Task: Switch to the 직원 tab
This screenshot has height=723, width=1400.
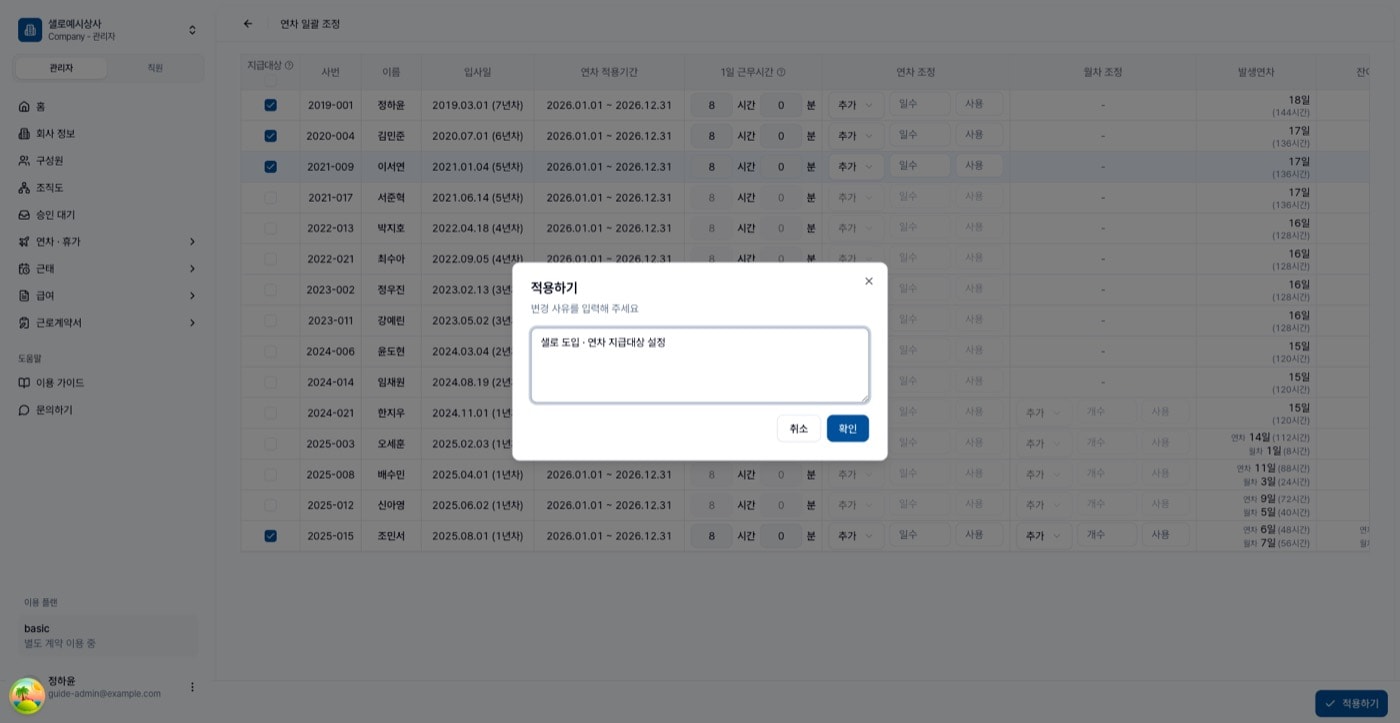Action: tap(155, 68)
